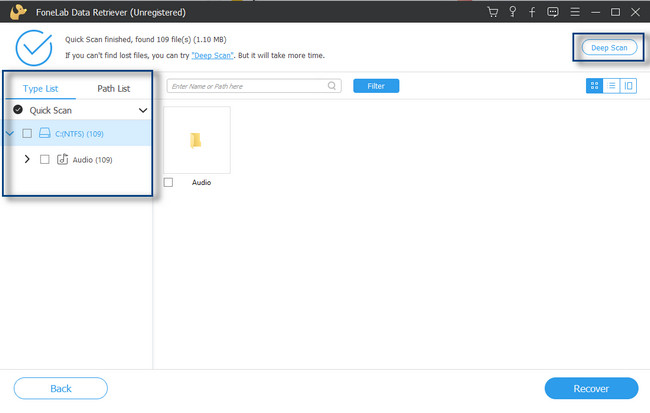The height and width of the screenshot is (413, 650).
Task: Click the scan finished checkmark icon
Action: [x=34, y=48]
